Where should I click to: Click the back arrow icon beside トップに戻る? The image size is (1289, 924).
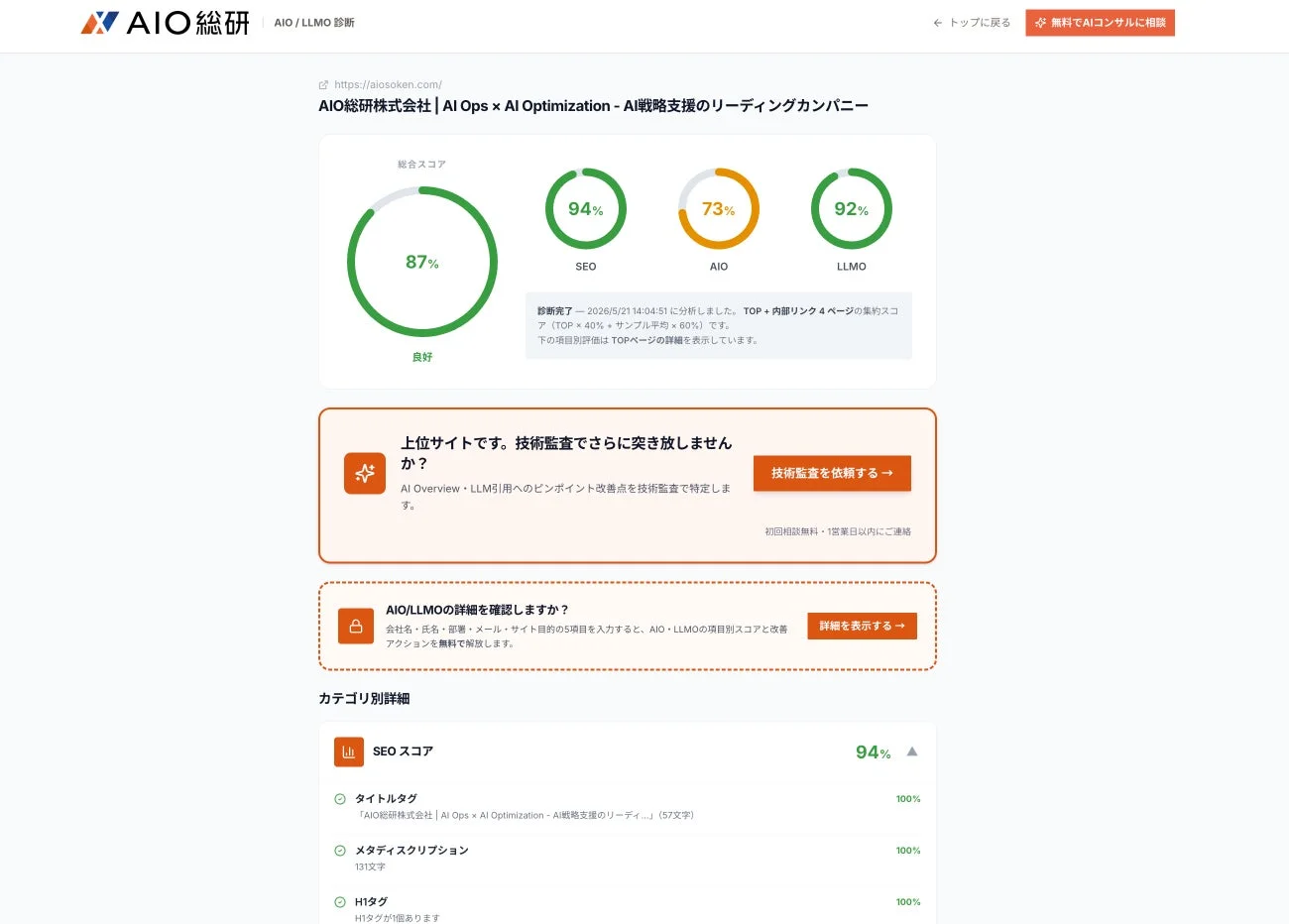(x=938, y=23)
